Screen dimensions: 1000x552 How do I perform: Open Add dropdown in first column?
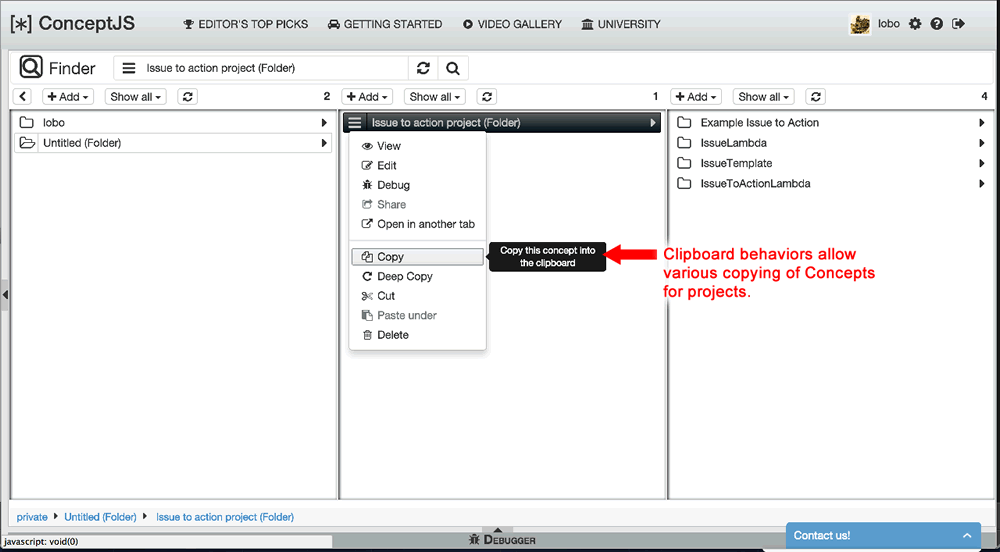pos(68,97)
